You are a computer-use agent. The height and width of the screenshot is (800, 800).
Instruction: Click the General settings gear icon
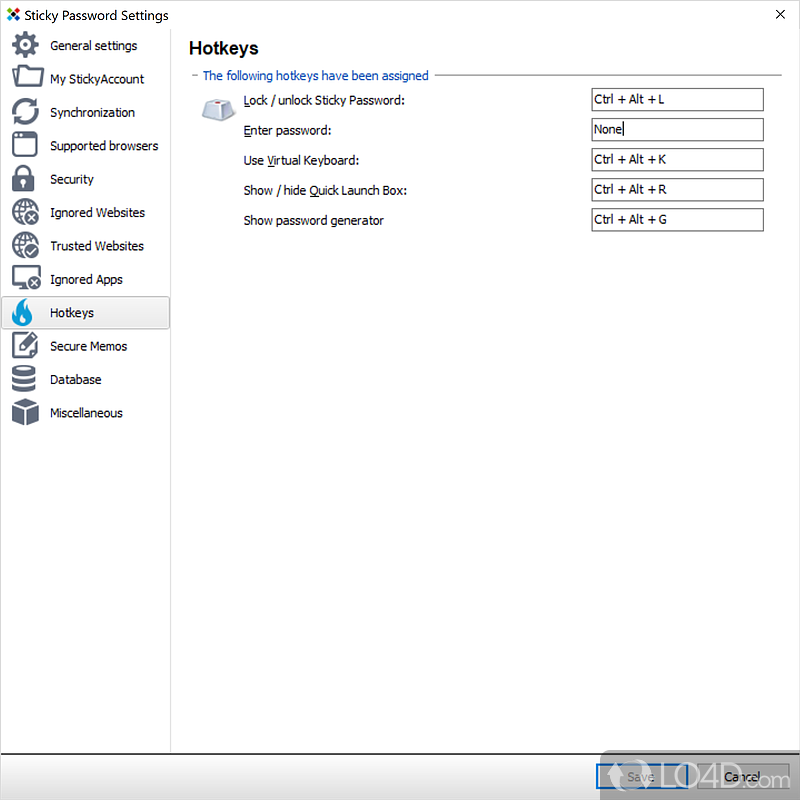tap(25, 46)
